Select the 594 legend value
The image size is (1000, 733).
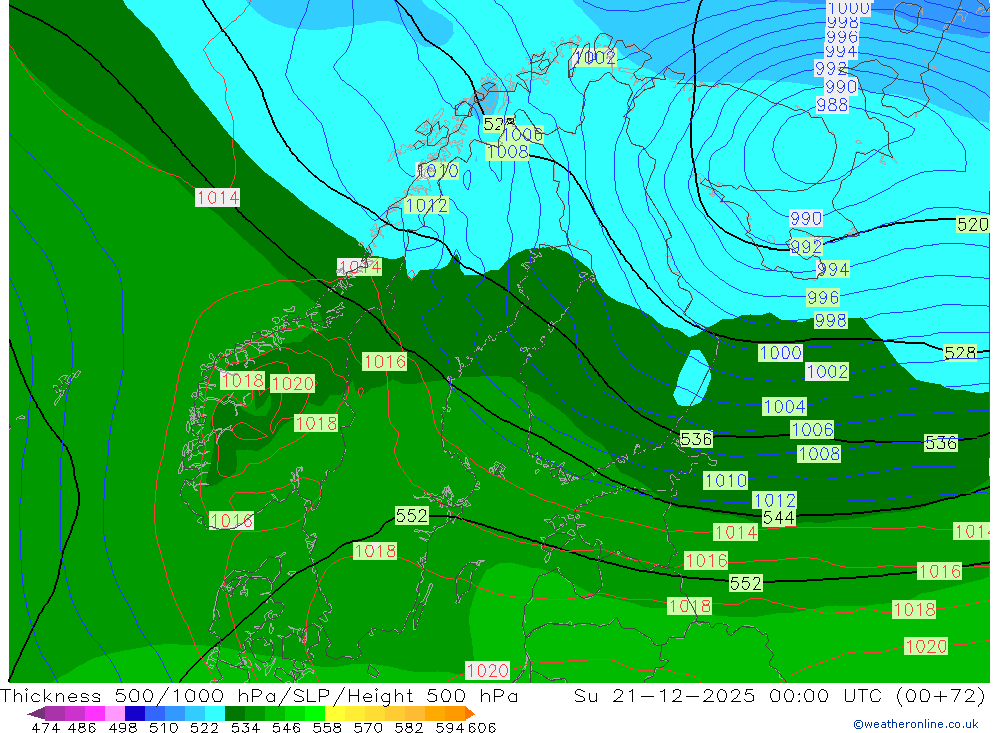[450, 728]
